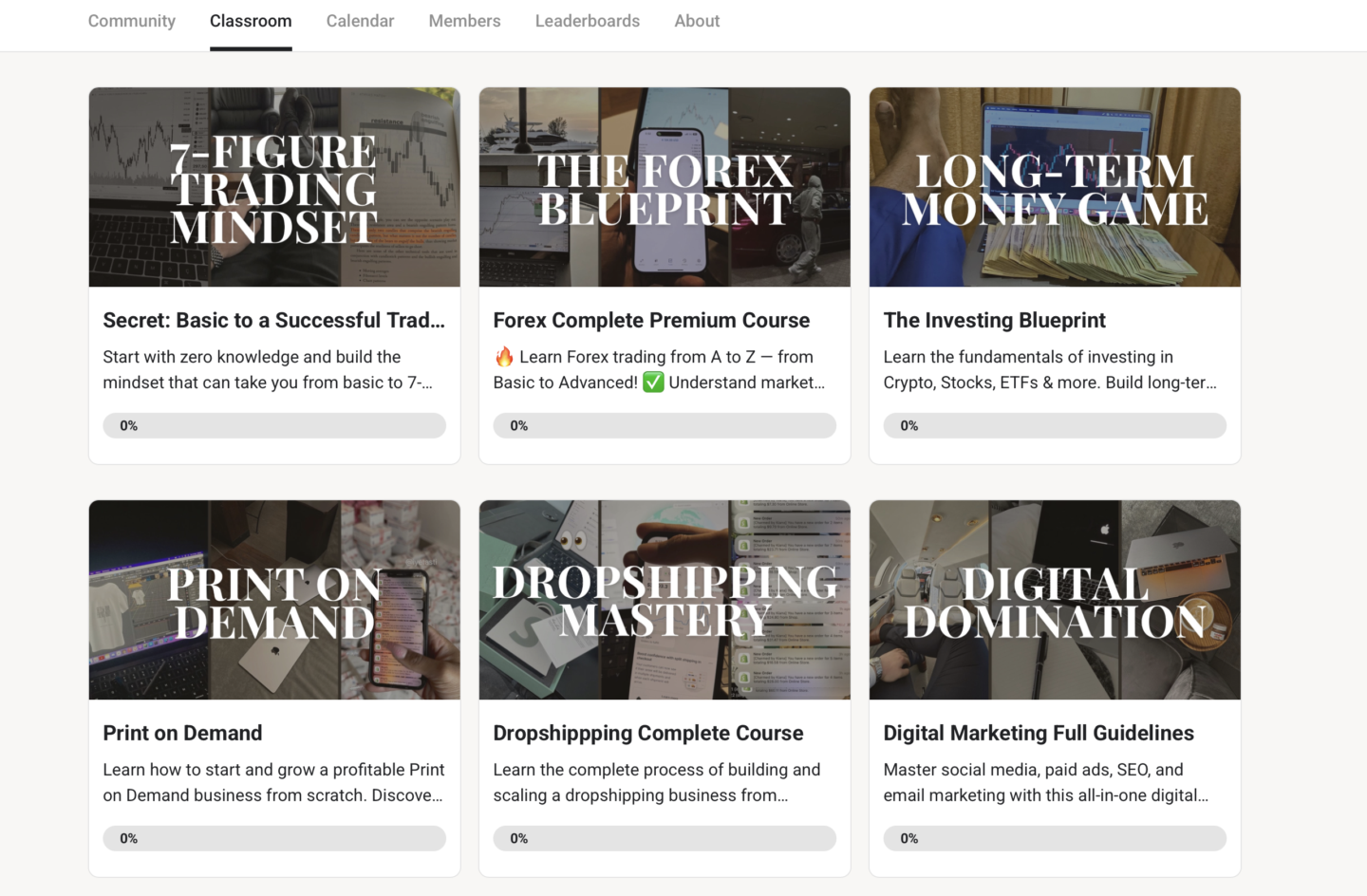The width and height of the screenshot is (1367, 896).
Task: Open the 7-Figure Trading Mindset thumbnail
Action: click(x=274, y=187)
